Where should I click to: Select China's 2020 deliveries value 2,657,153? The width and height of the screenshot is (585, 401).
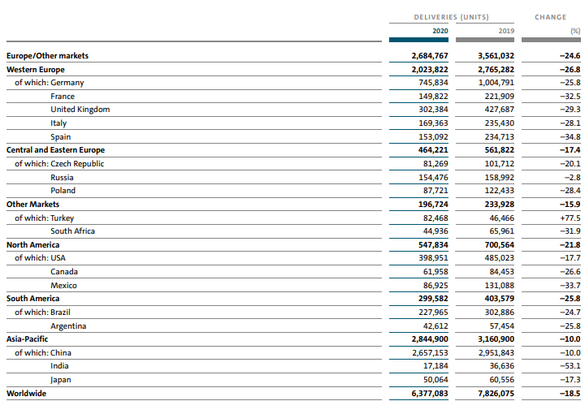tap(430, 353)
